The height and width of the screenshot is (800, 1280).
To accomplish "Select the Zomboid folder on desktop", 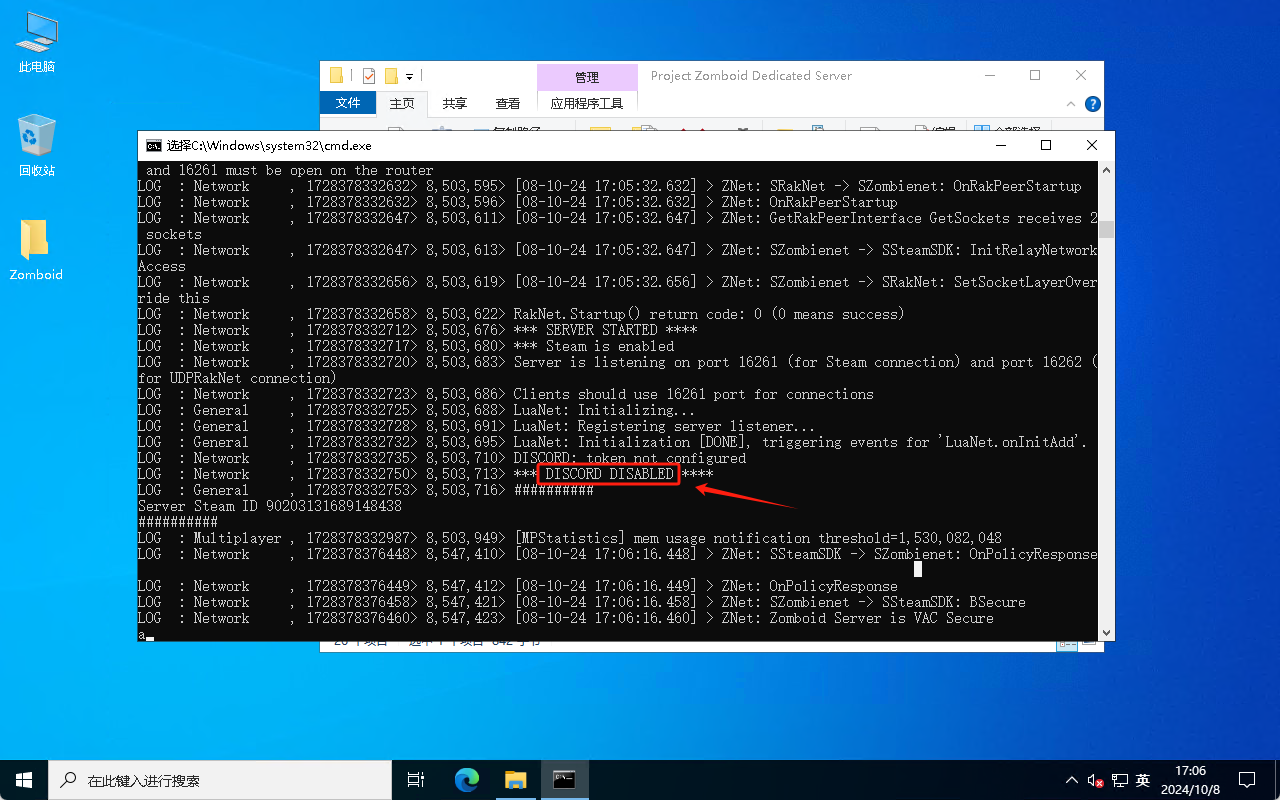I will pos(36,250).
